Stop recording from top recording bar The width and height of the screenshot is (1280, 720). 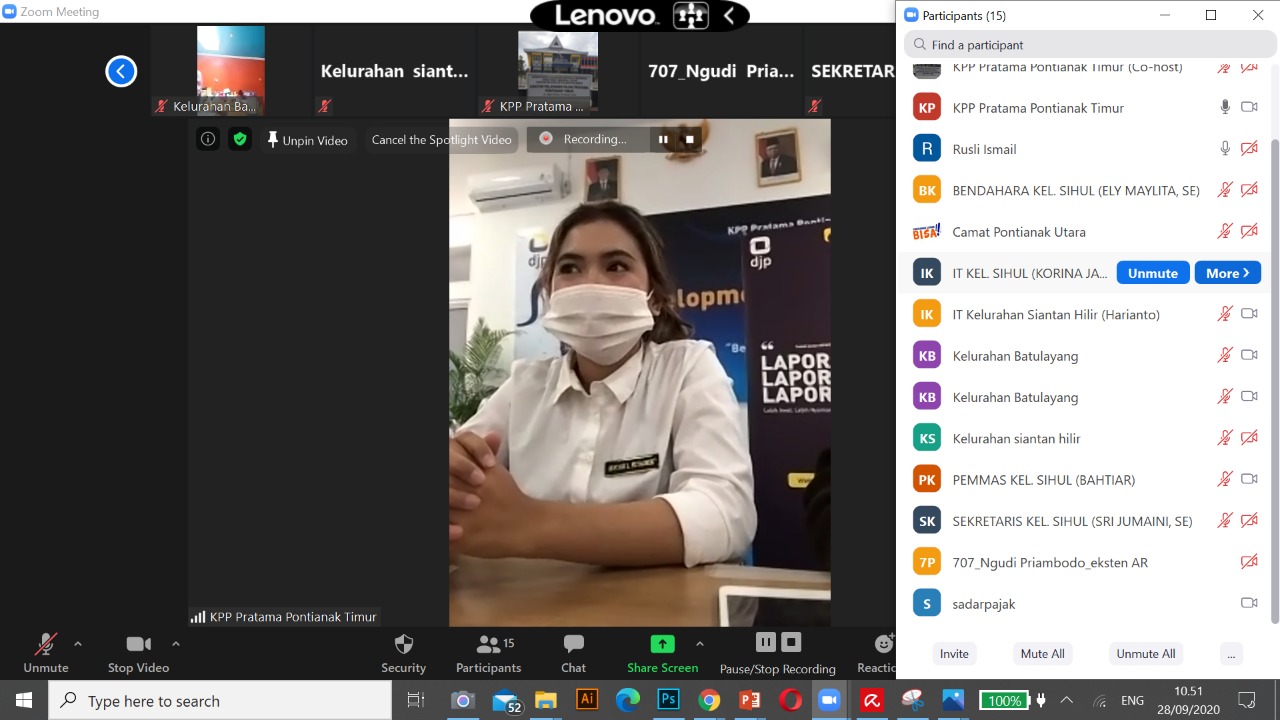point(689,140)
